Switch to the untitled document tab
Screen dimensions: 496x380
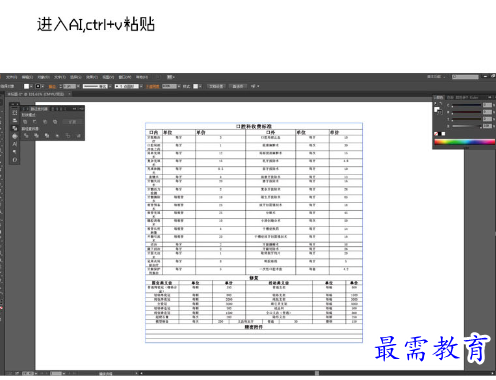[36, 94]
